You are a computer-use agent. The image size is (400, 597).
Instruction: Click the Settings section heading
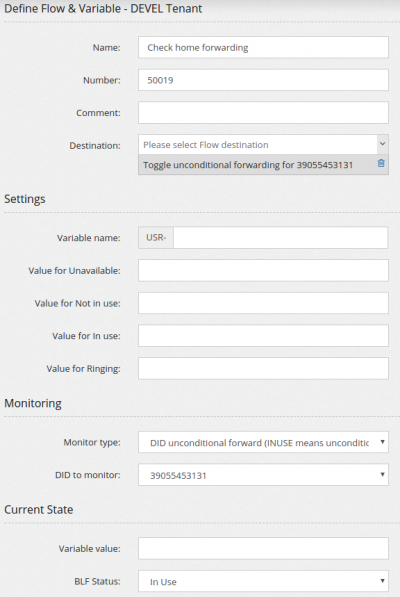coord(25,199)
